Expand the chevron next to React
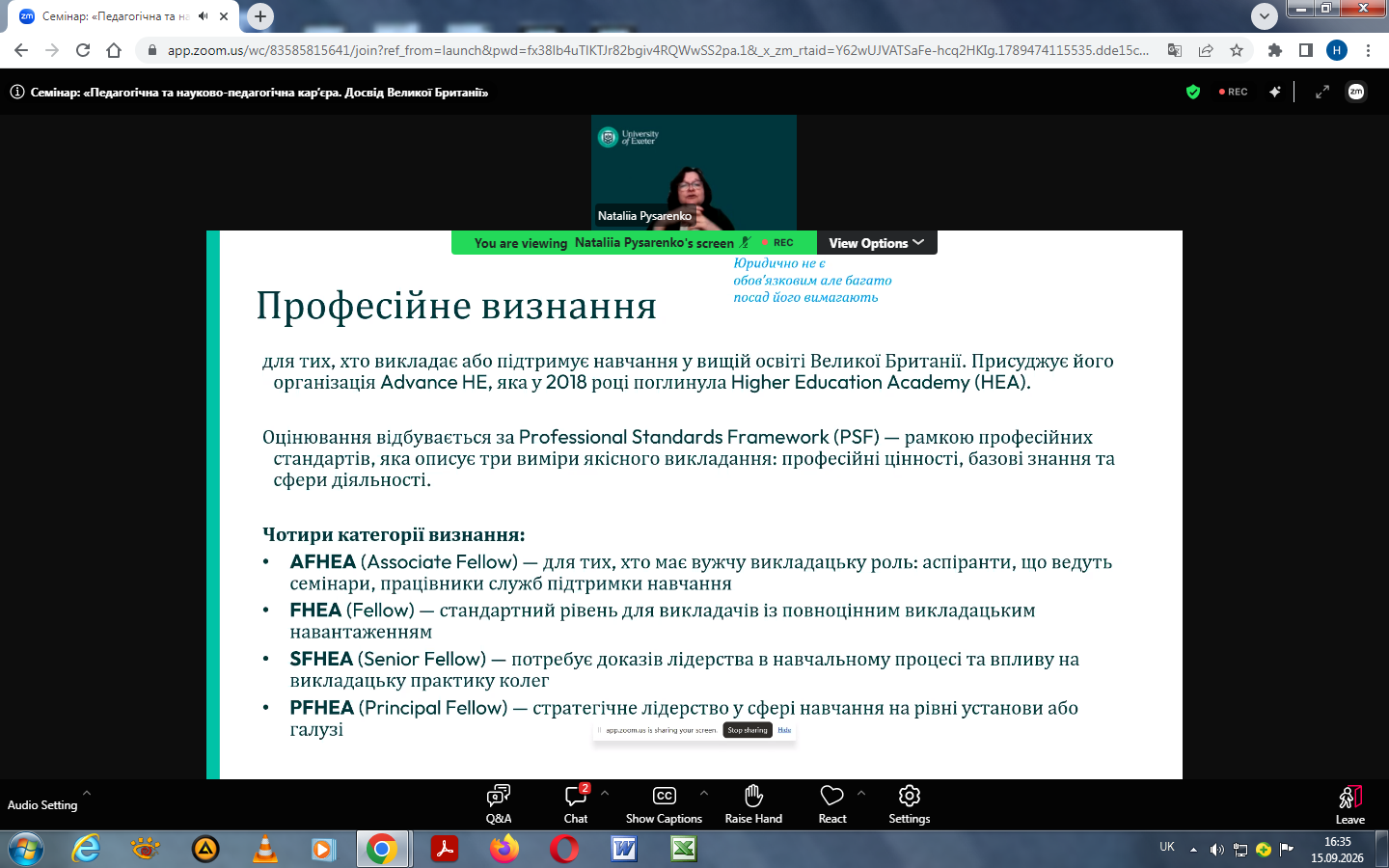1389x868 pixels. [x=861, y=793]
